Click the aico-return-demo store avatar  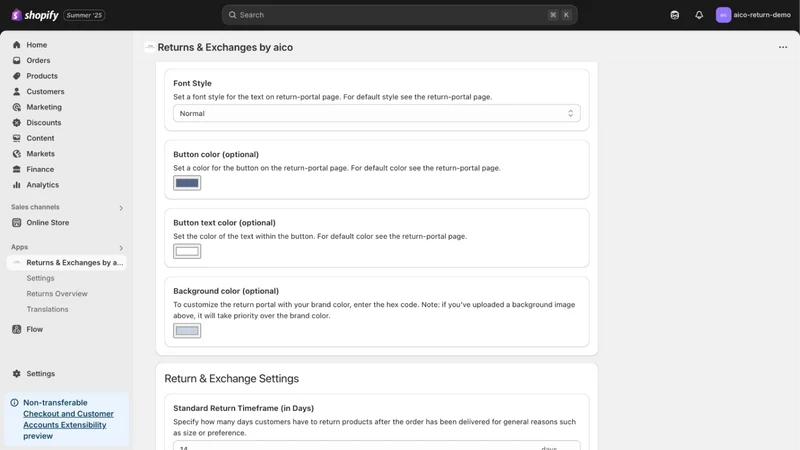723,15
